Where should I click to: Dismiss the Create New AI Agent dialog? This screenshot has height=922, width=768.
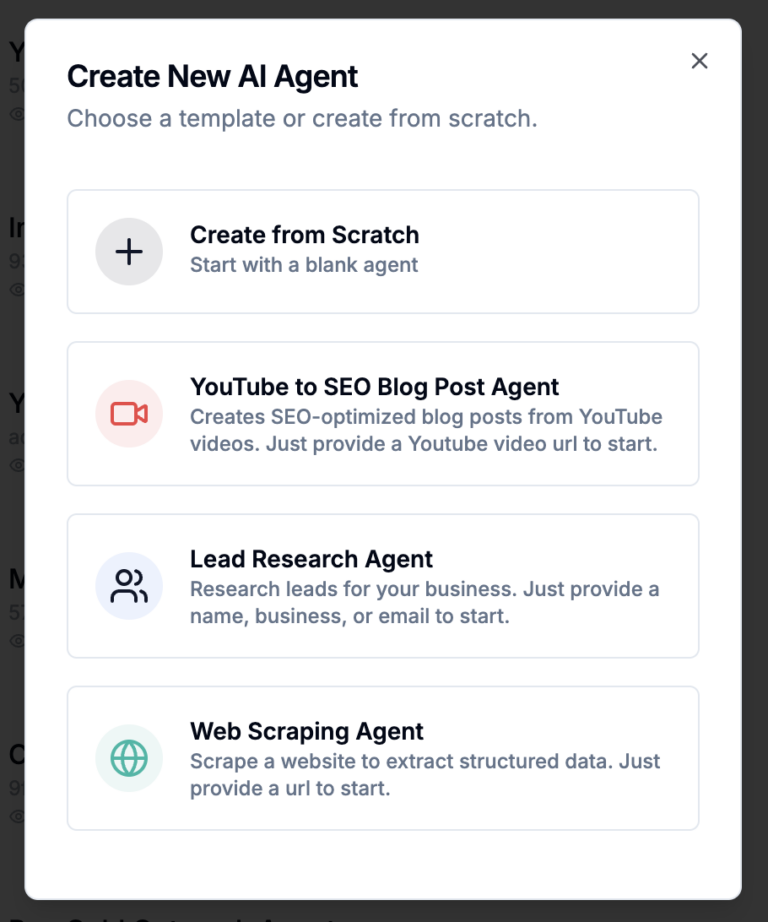point(699,61)
